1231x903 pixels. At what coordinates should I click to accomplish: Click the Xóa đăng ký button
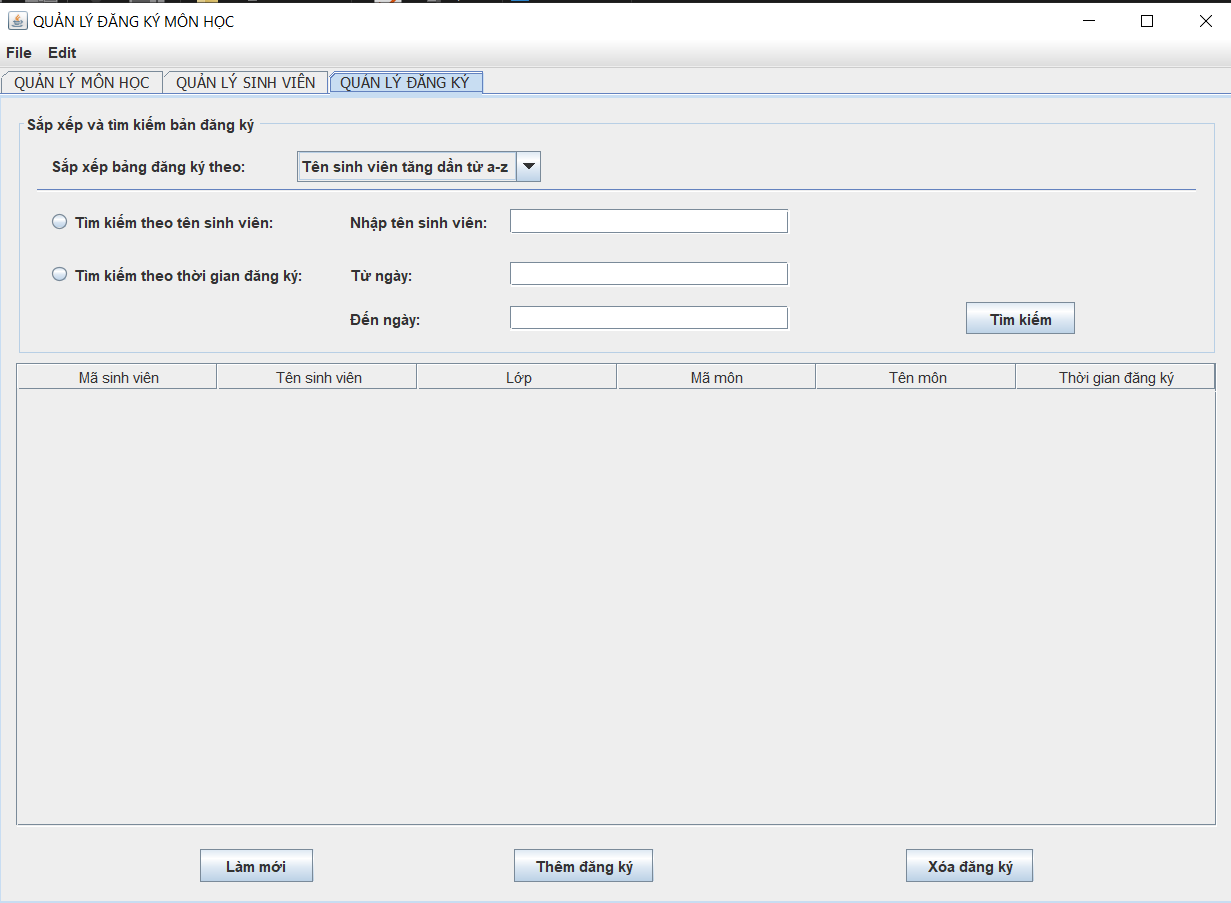click(x=969, y=866)
